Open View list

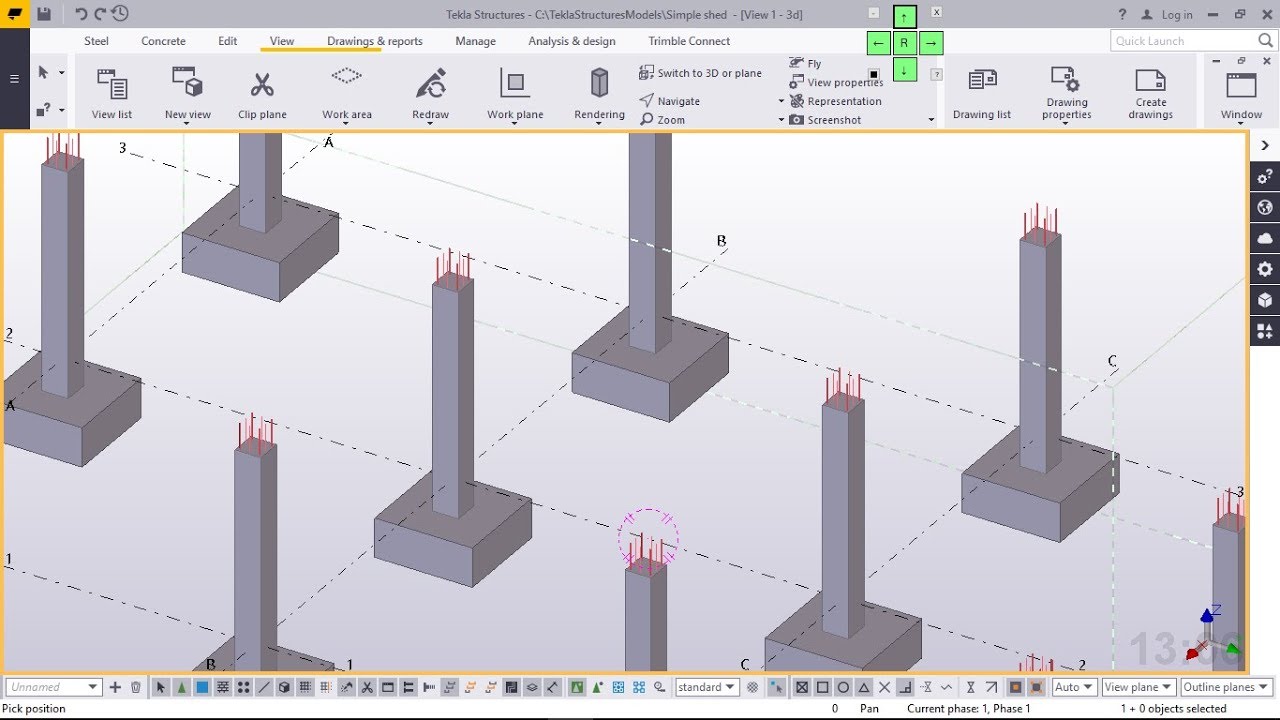click(x=111, y=94)
